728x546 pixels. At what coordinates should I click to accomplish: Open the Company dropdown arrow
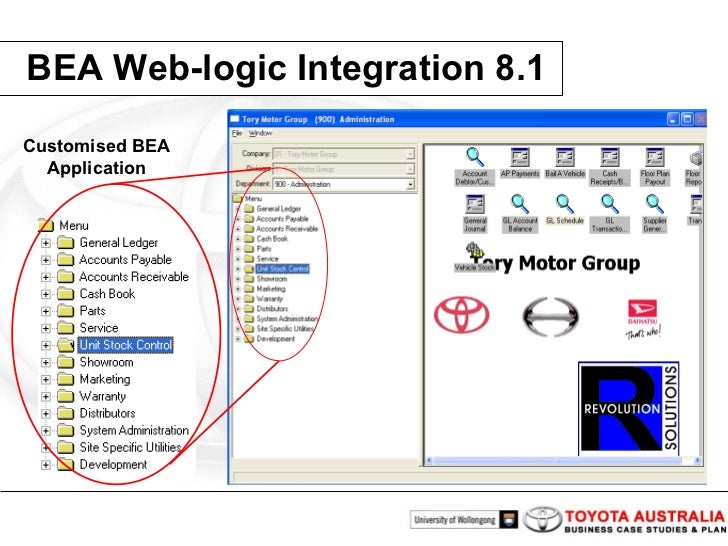tap(410, 154)
